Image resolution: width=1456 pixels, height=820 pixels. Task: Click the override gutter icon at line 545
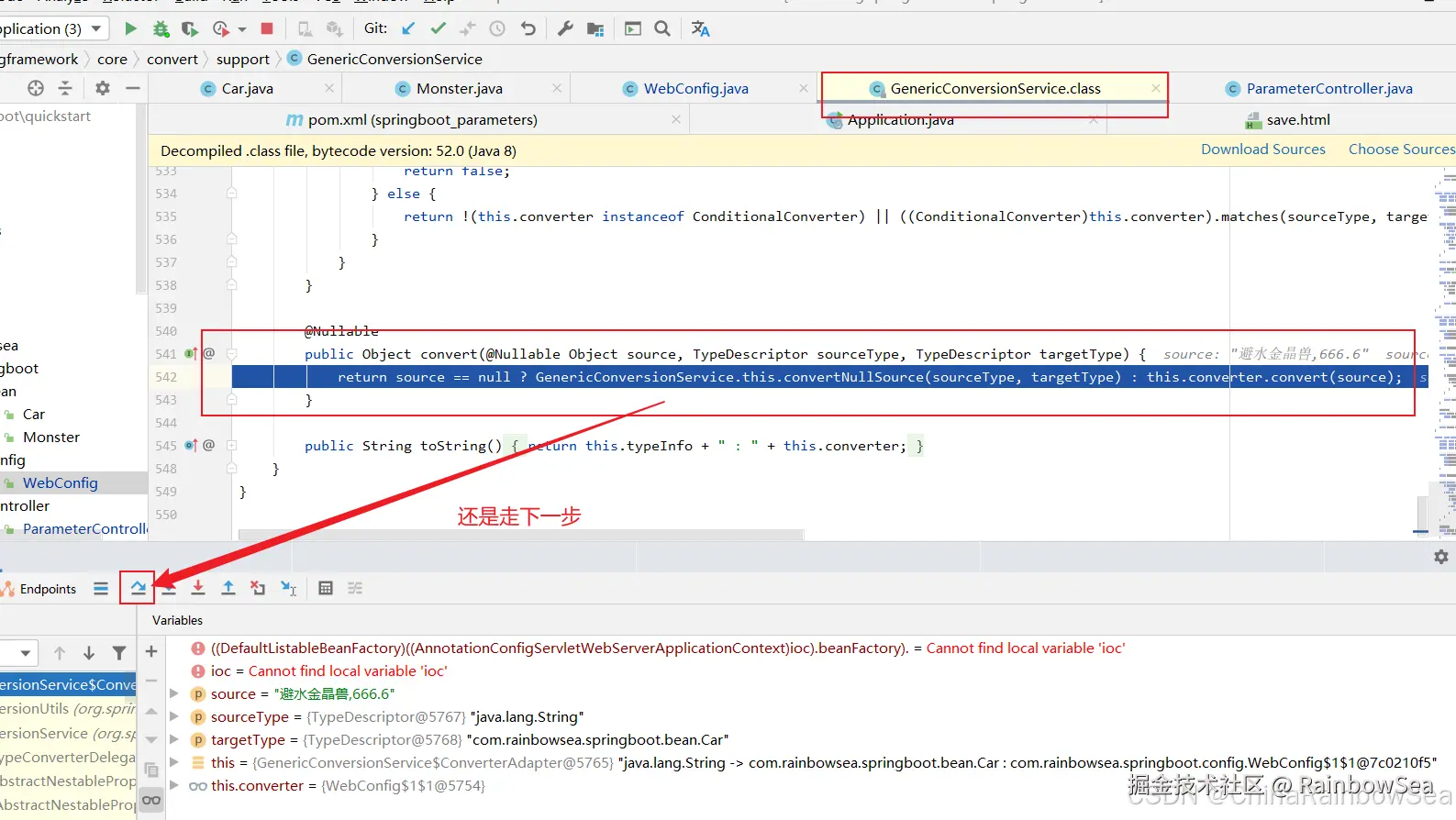(191, 446)
